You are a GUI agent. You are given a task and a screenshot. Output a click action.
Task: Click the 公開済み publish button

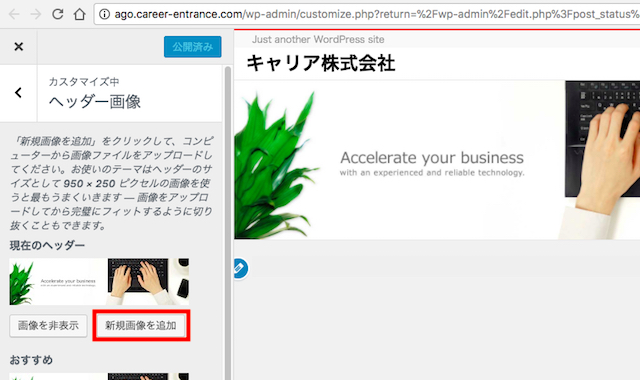(193, 47)
